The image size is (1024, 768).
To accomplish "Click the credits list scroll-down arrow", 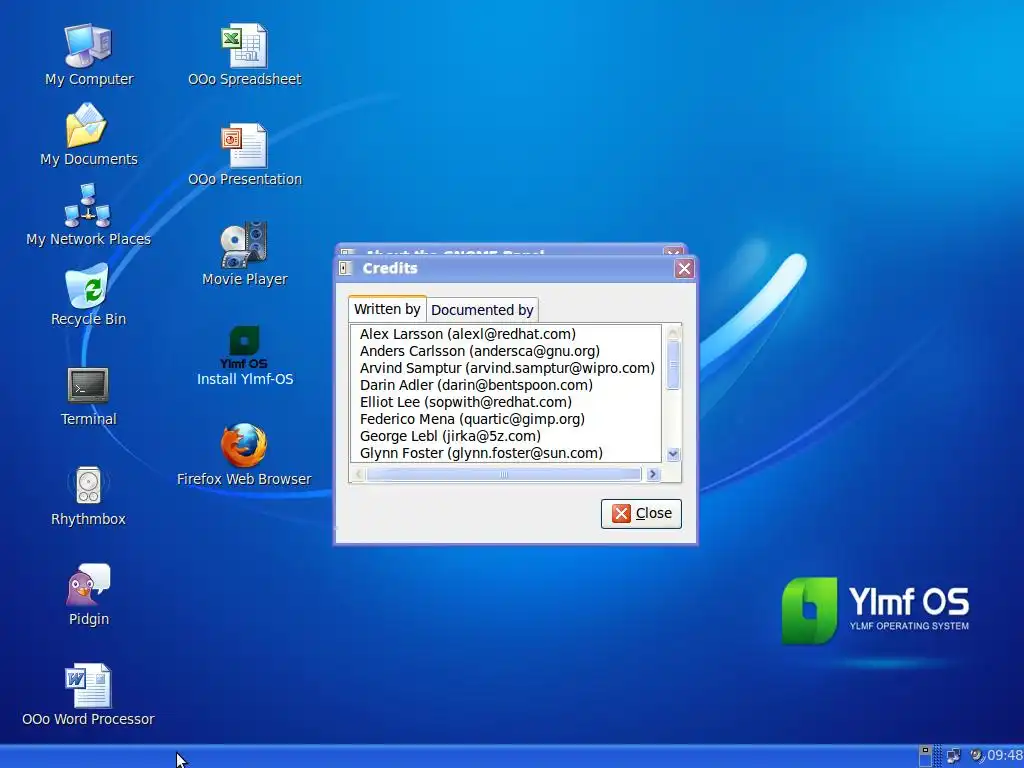I will click(x=673, y=454).
